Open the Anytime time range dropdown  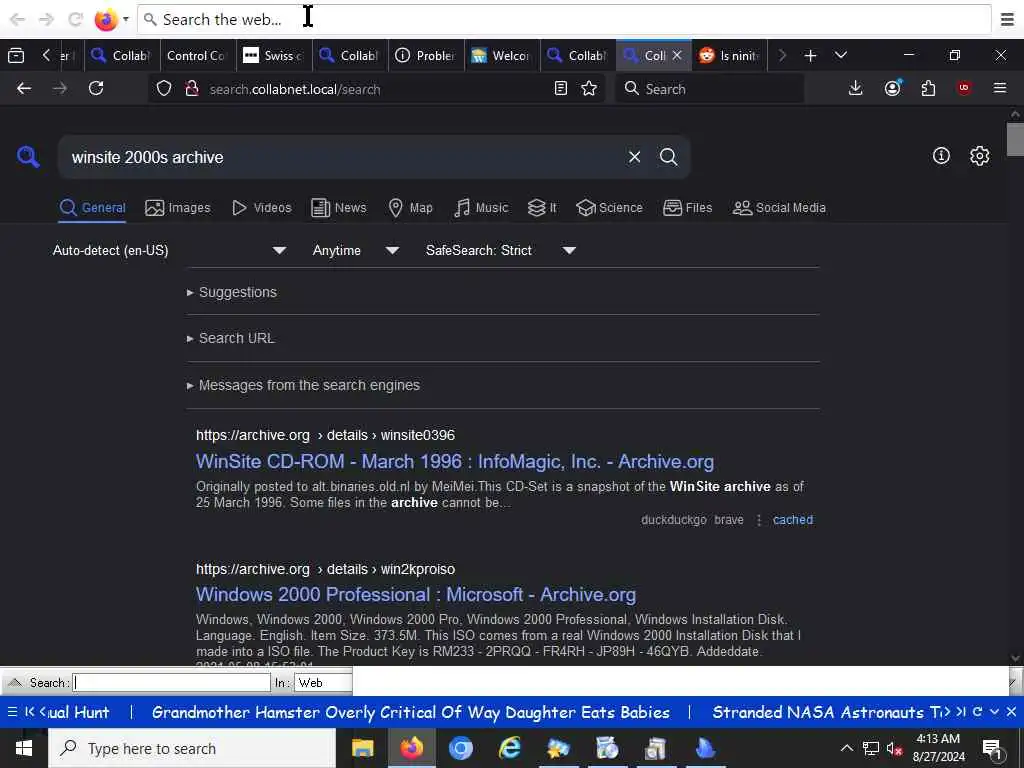pos(356,250)
